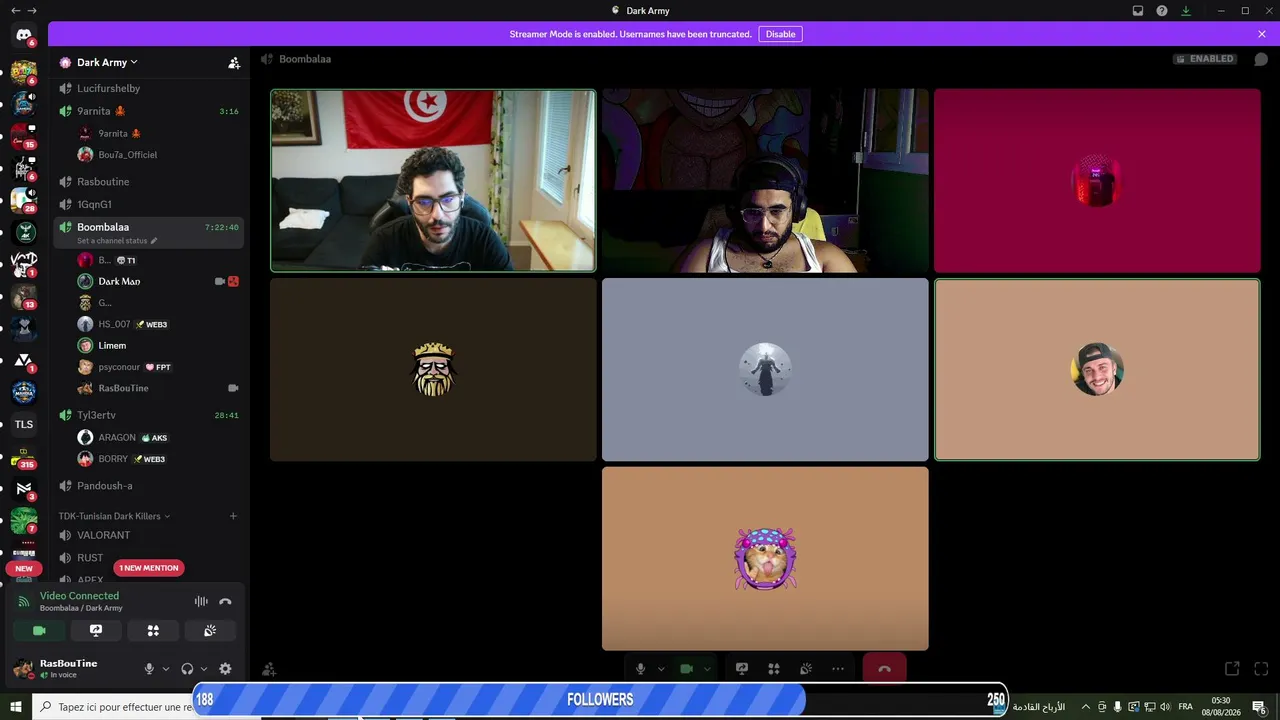The image size is (1280, 720).
Task: Disconnect using the voice panel hang-up icon
Action: click(225, 601)
